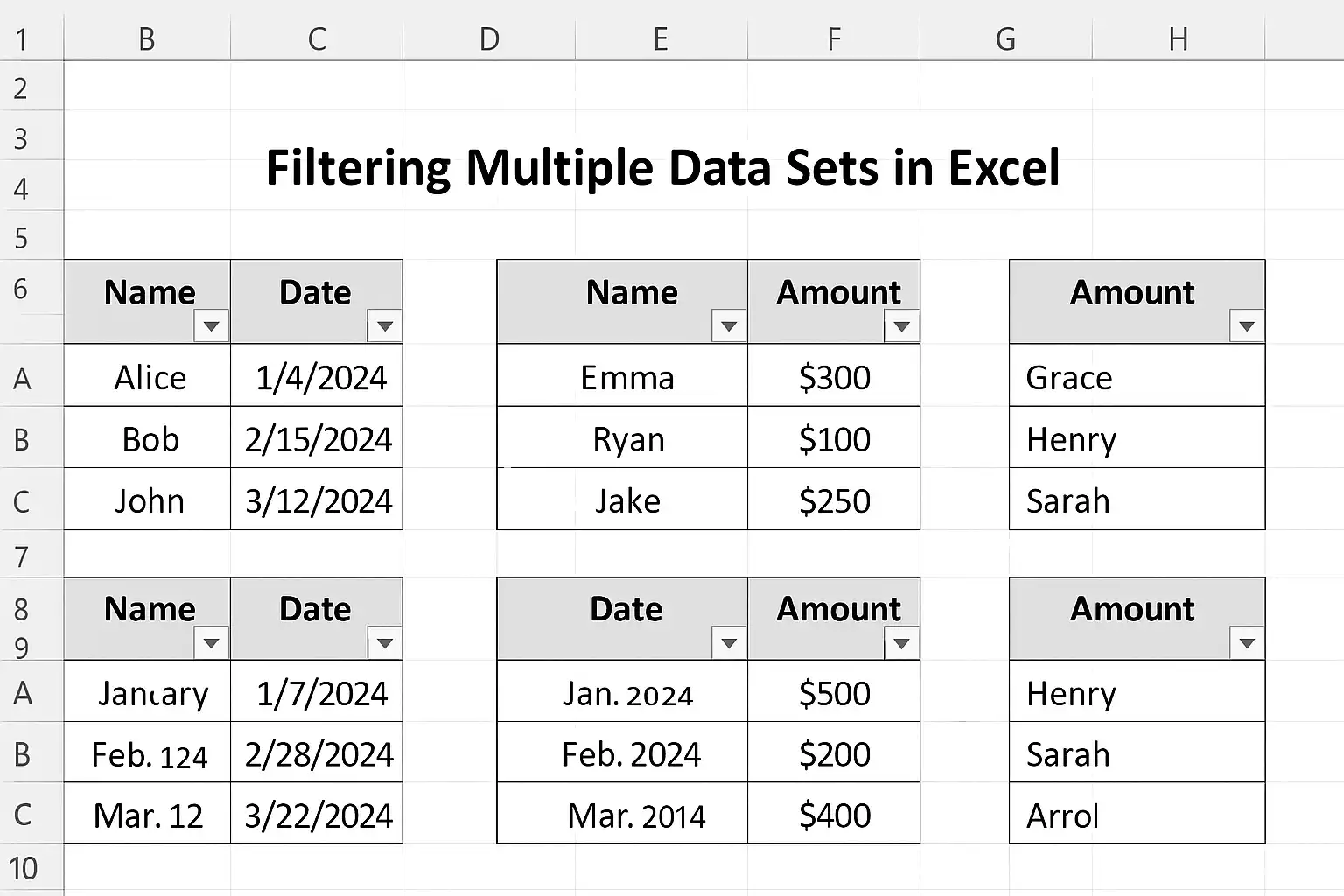Screen dimensions: 1344x896
Task: Select column H header
Action: [x=1179, y=39]
